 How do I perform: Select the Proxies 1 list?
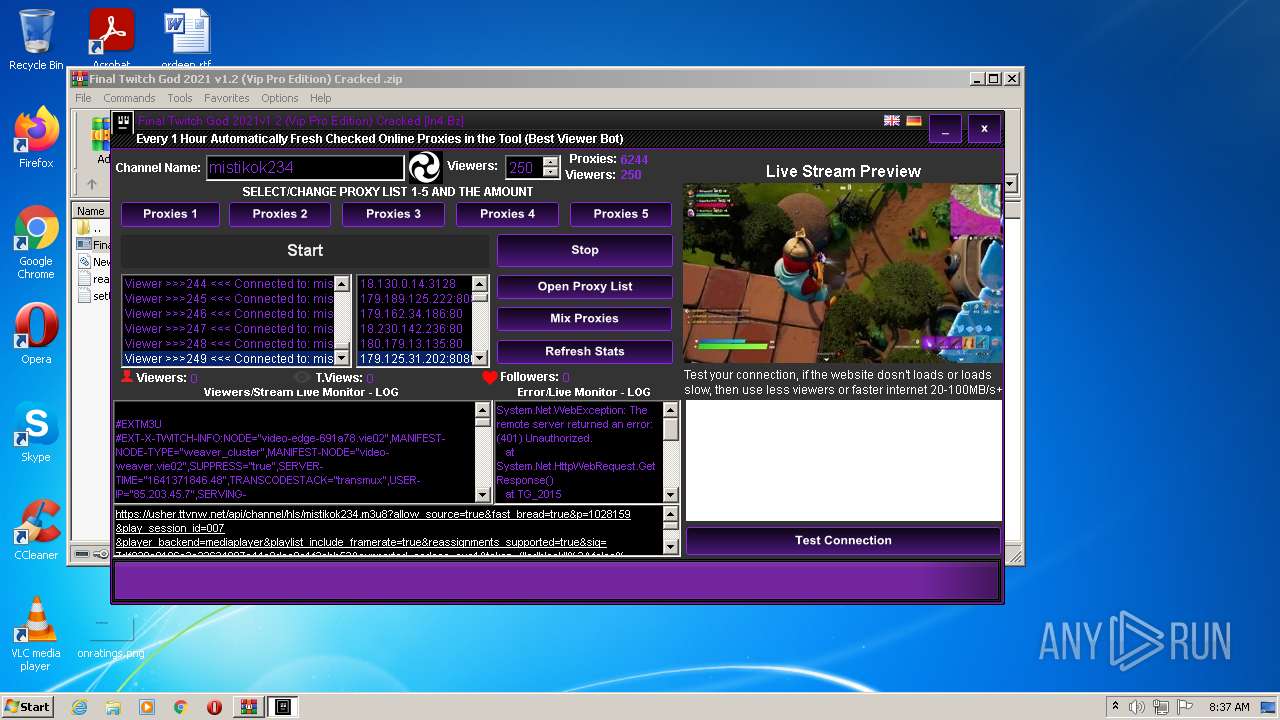[x=170, y=214]
